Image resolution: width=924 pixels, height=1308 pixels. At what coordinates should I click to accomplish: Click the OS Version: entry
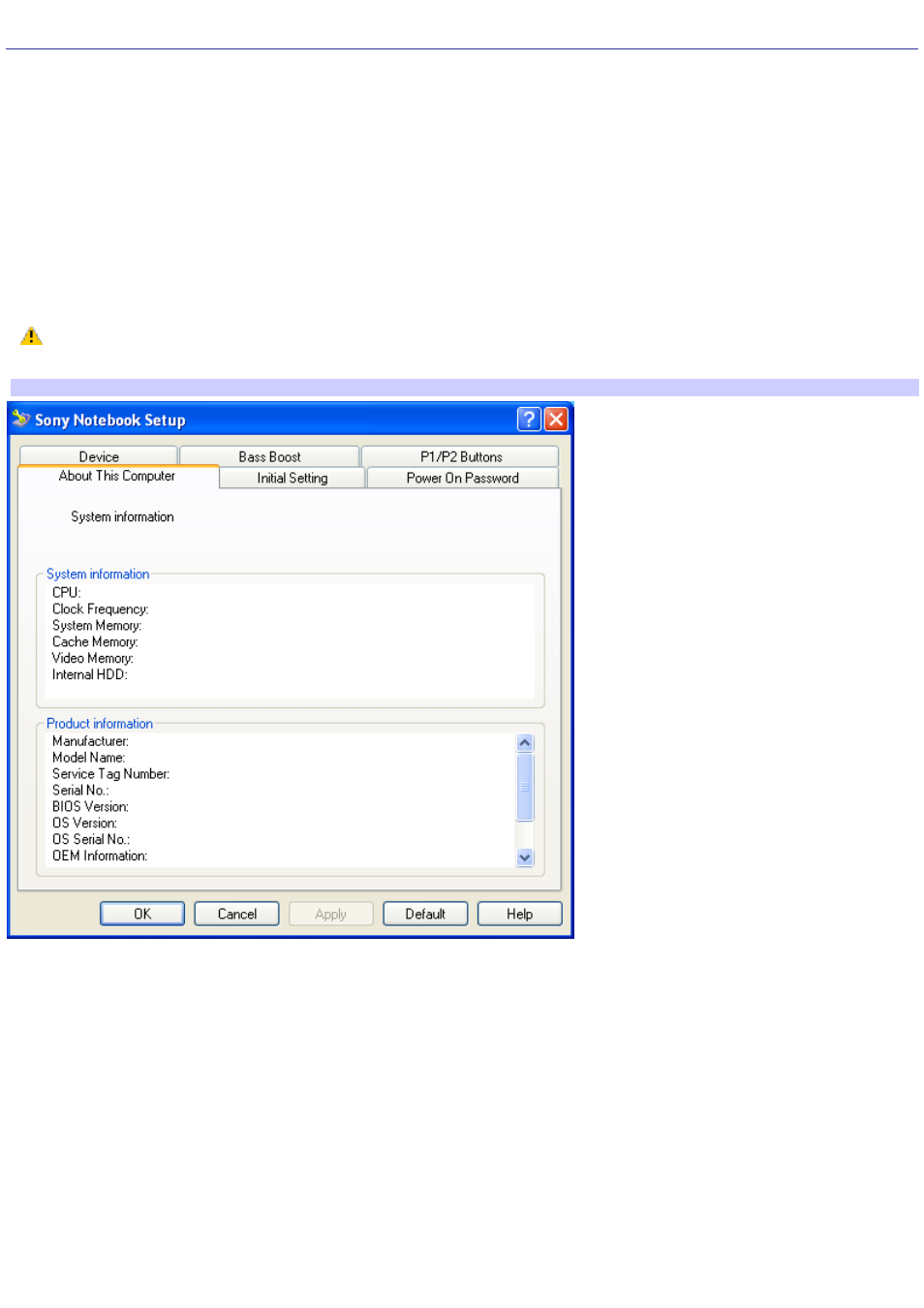coord(85,824)
